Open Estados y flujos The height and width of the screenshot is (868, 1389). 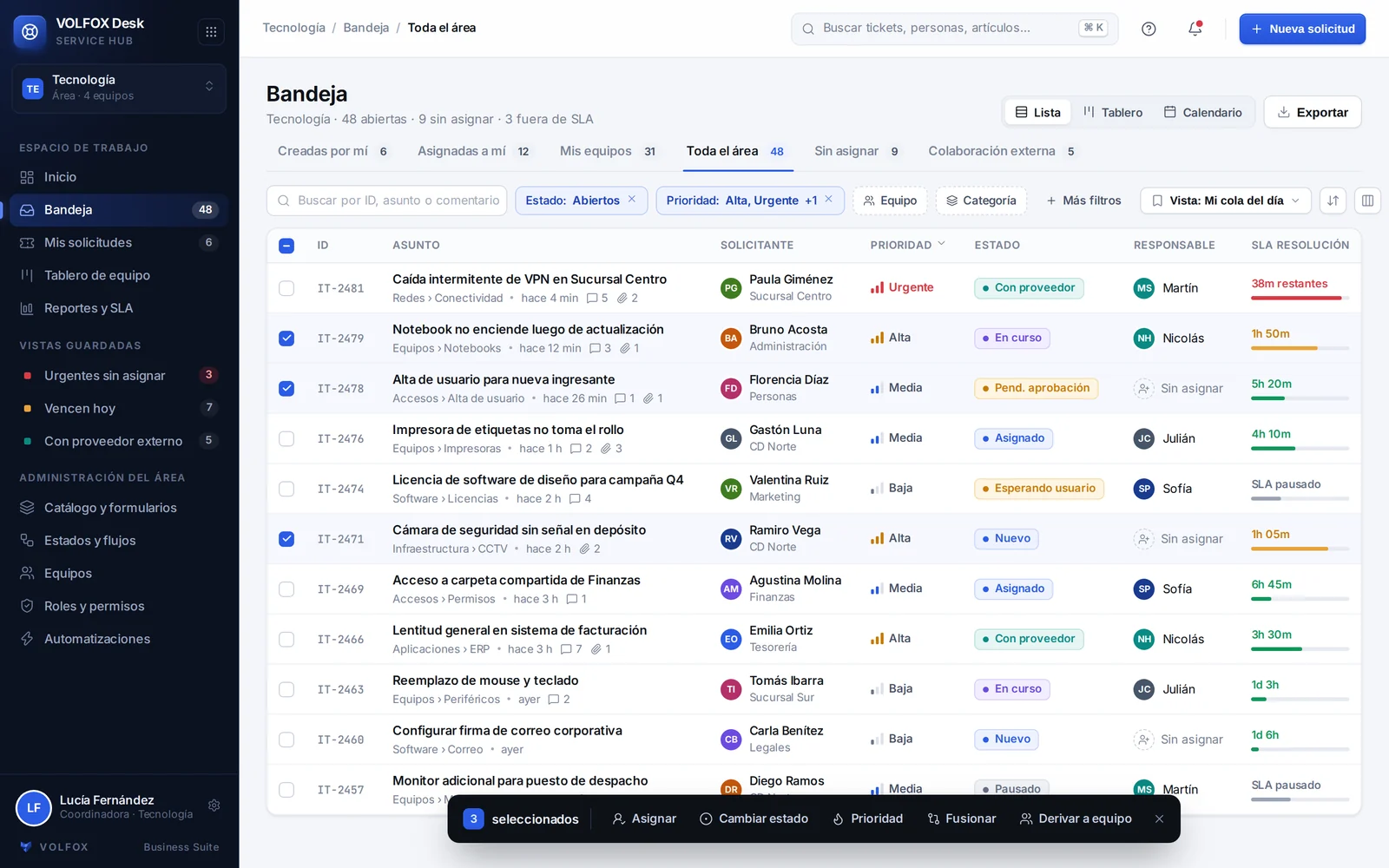(119, 541)
